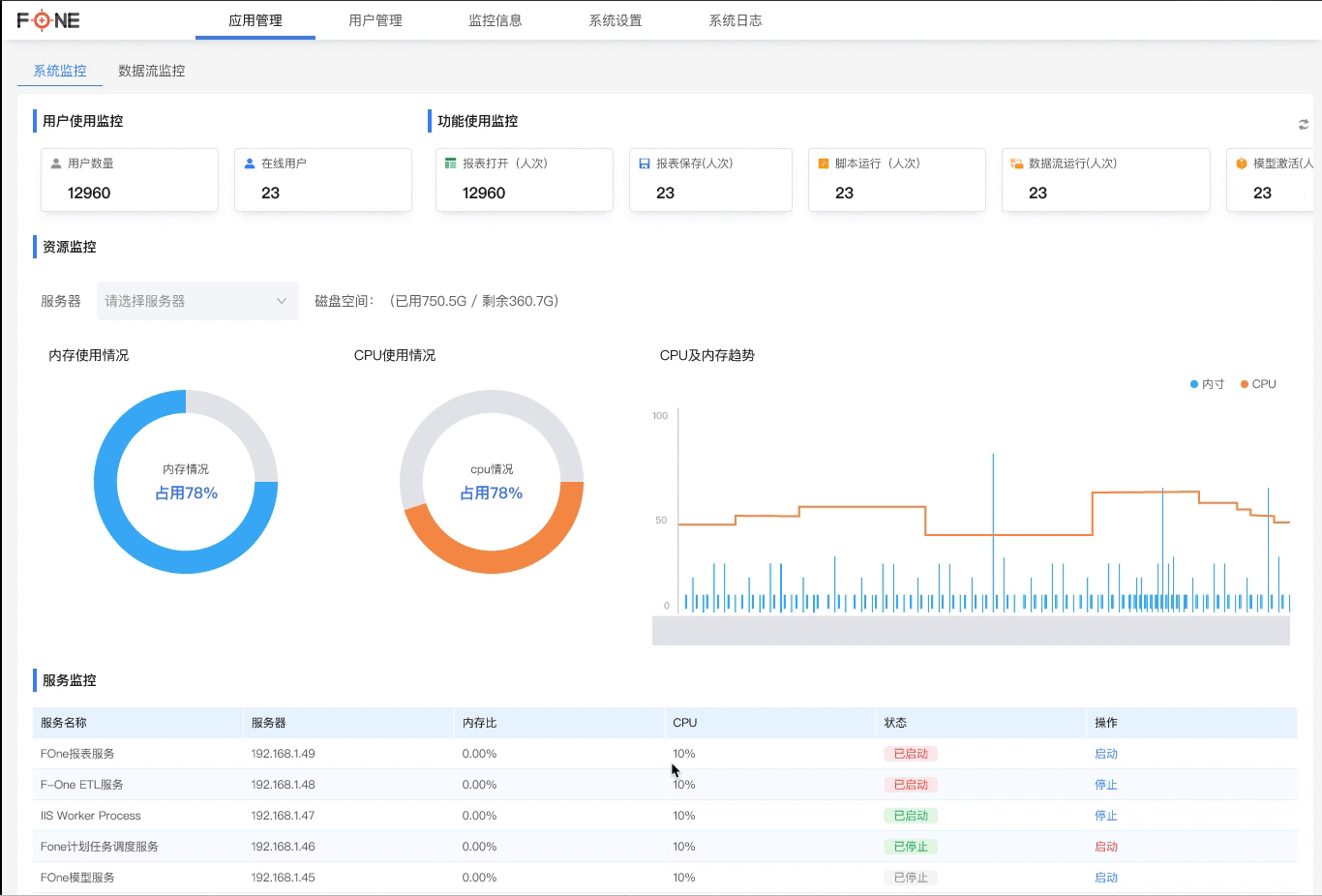Click the 报表保存 save icon
Viewport: 1322px width, 896px height.
coord(645,164)
